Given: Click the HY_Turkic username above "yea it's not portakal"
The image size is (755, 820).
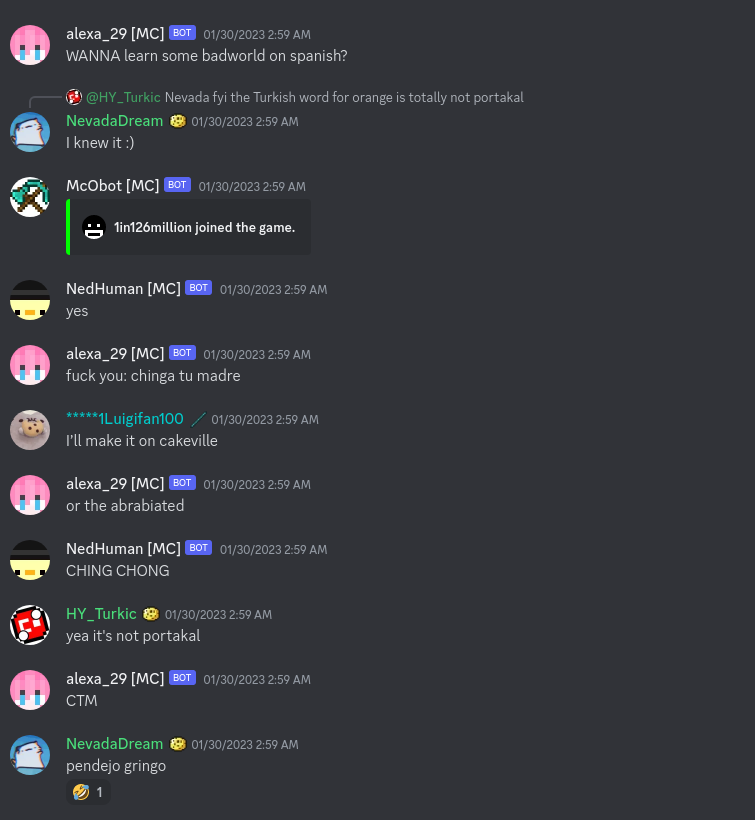Looking at the screenshot, I should tap(101, 613).
